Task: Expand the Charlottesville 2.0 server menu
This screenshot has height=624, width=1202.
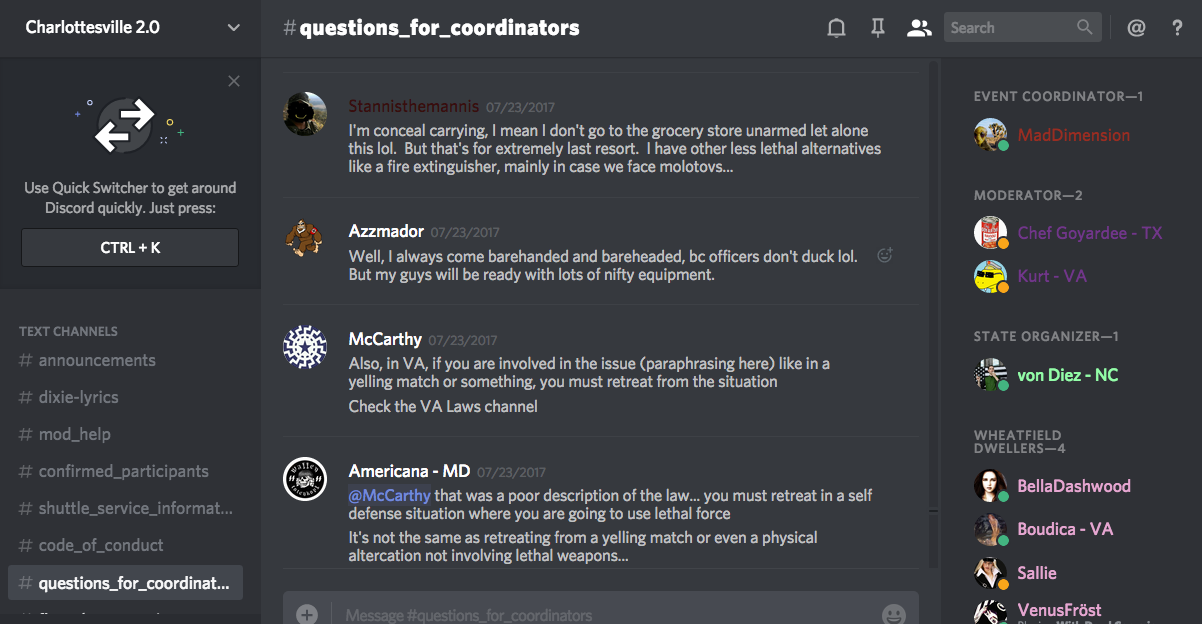Action: [x=233, y=27]
